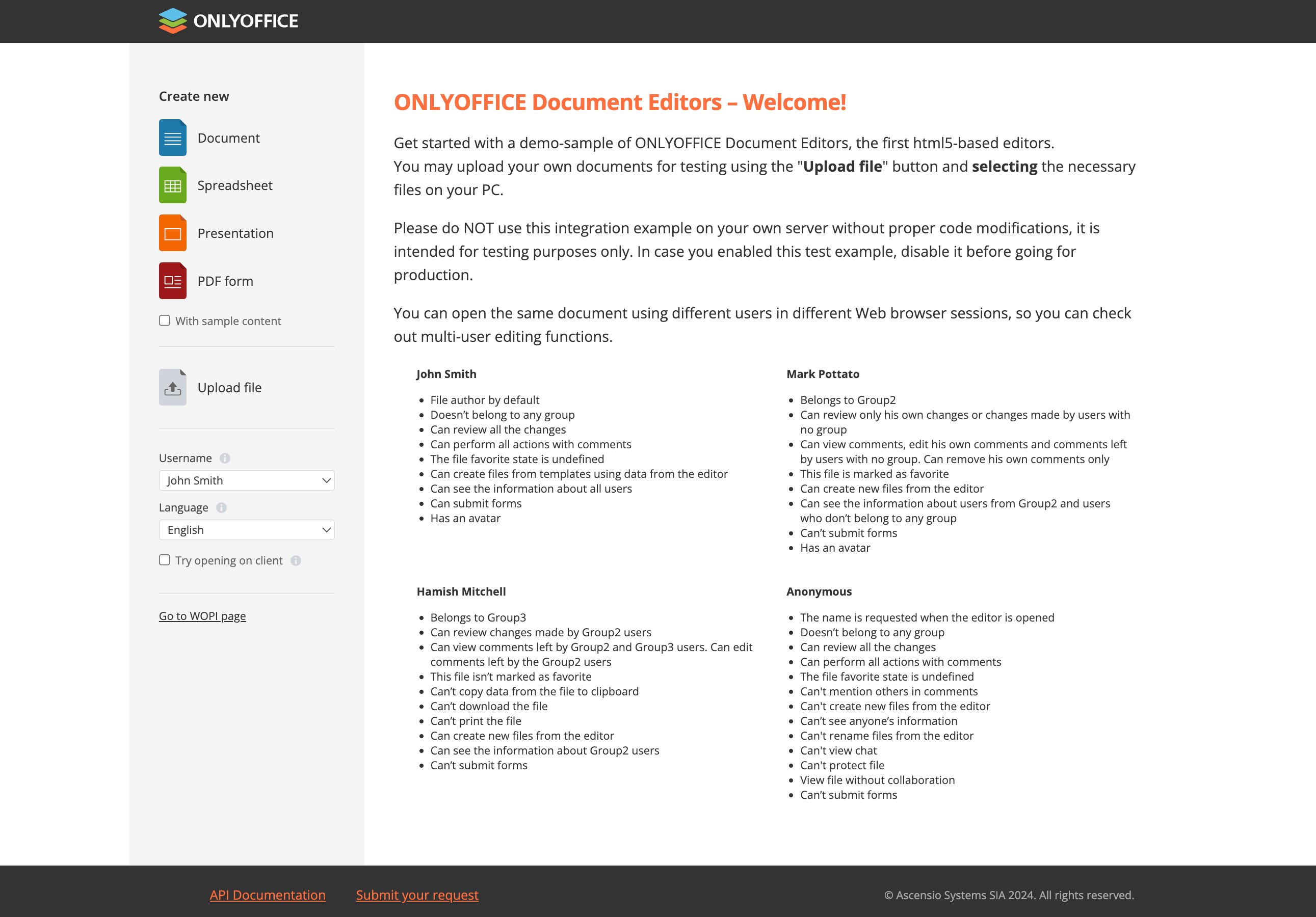Image resolution: width=1316 pixels, height=917 pixels.
Task: Click 'Can't mention others in comments' item
Action: click(889, 692)
